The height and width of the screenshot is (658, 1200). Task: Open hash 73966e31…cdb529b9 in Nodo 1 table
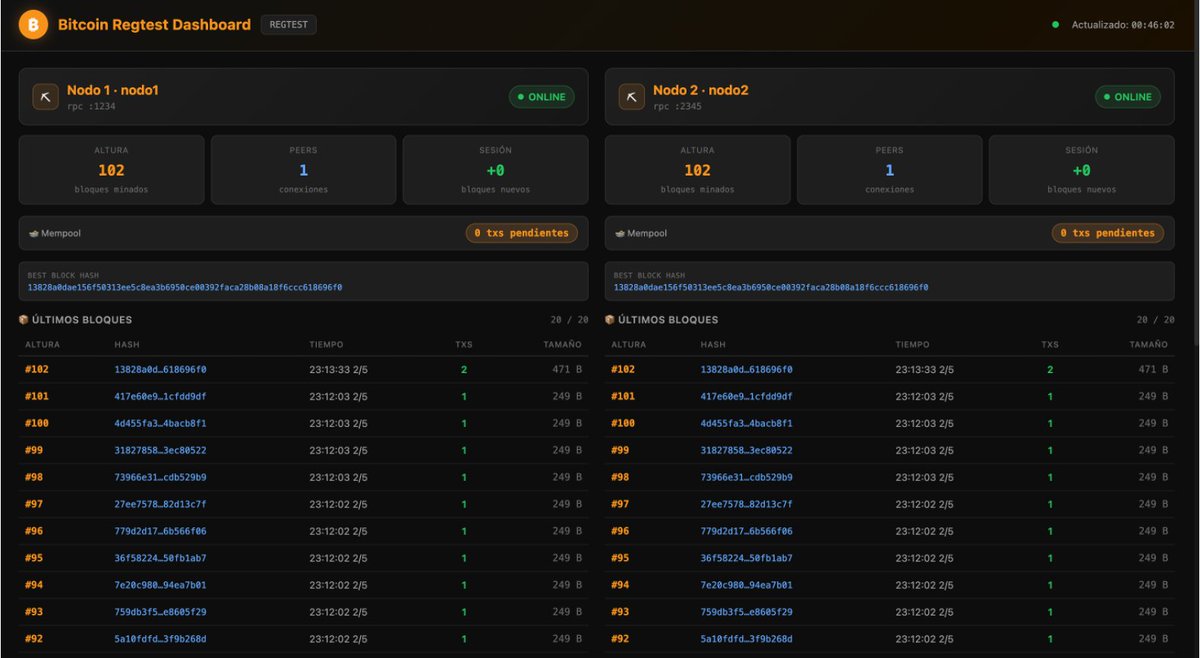click(x=160, y=477)
